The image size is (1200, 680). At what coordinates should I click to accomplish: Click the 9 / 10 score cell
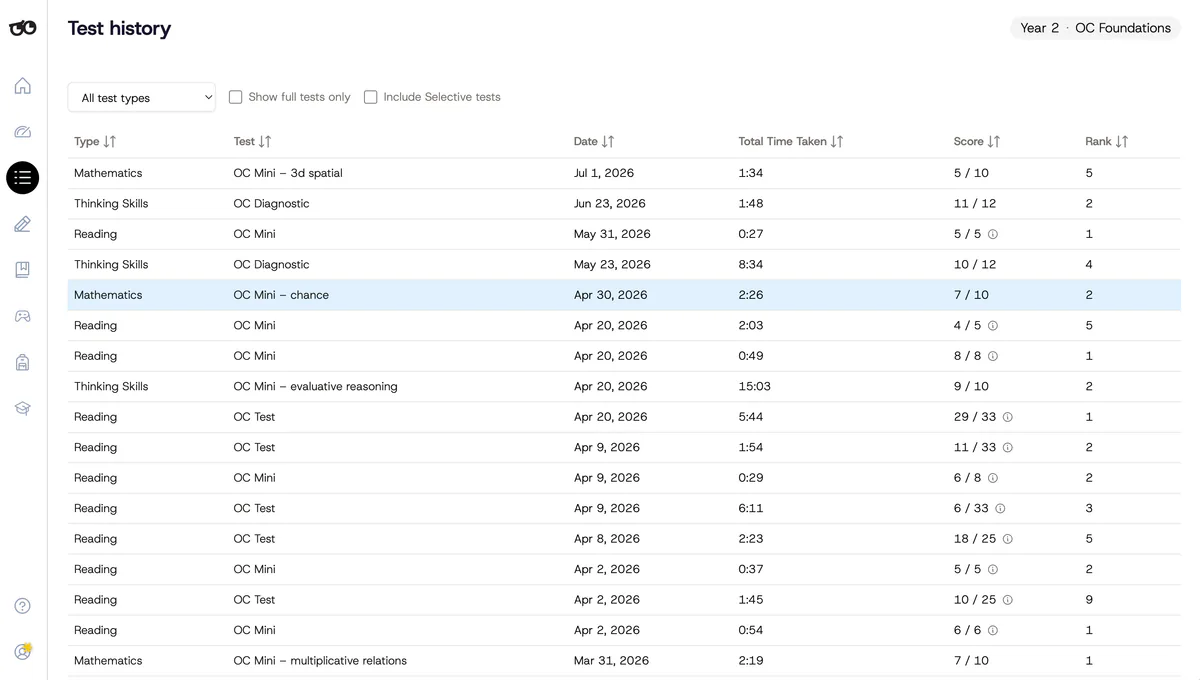(x=971, y=386)
